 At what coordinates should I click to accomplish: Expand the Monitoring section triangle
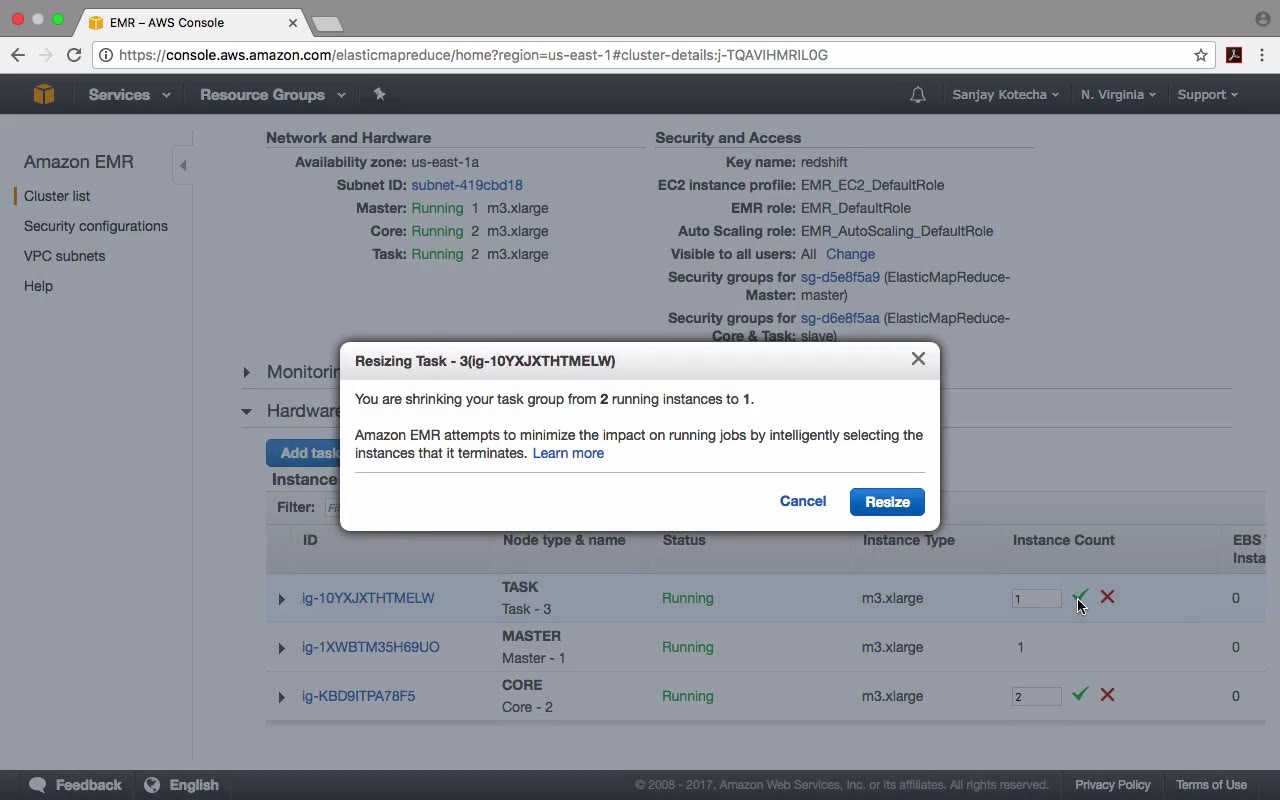click(246, 372)
